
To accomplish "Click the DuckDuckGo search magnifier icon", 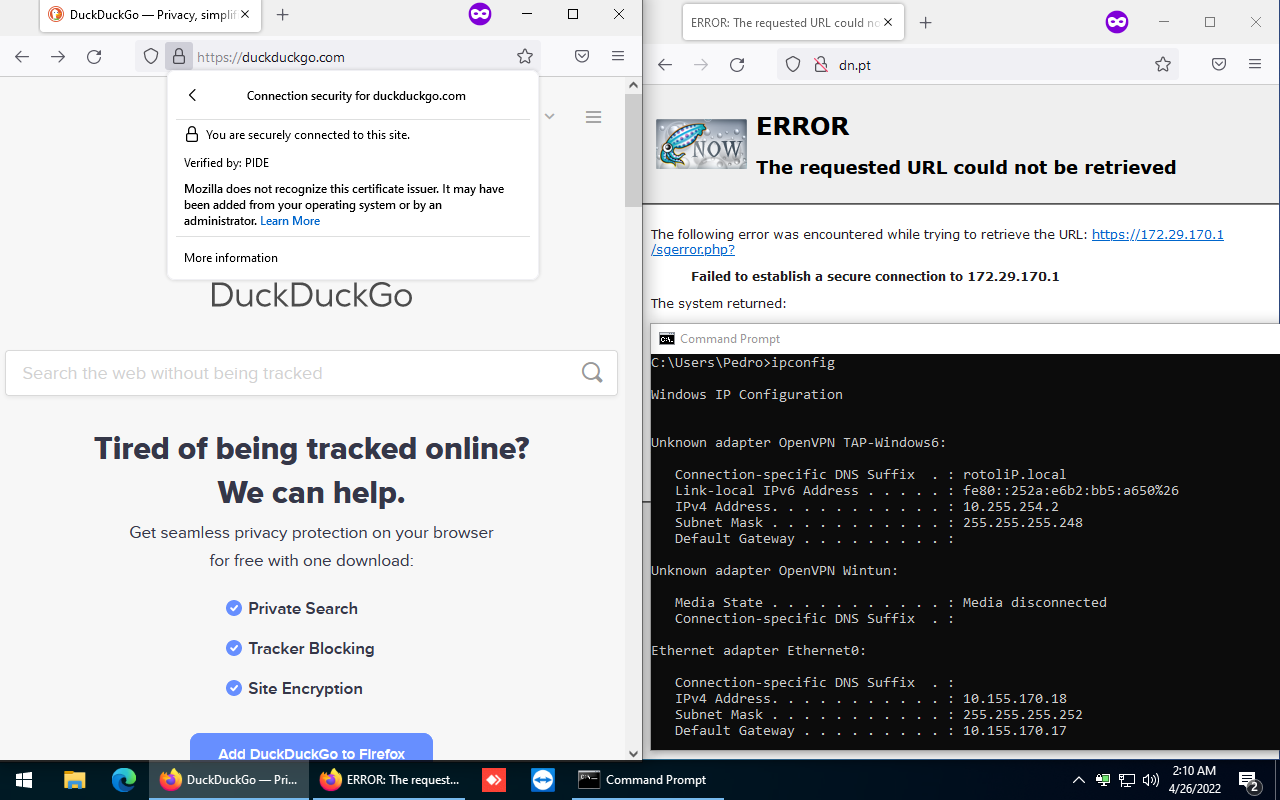I will pos(592,372).
